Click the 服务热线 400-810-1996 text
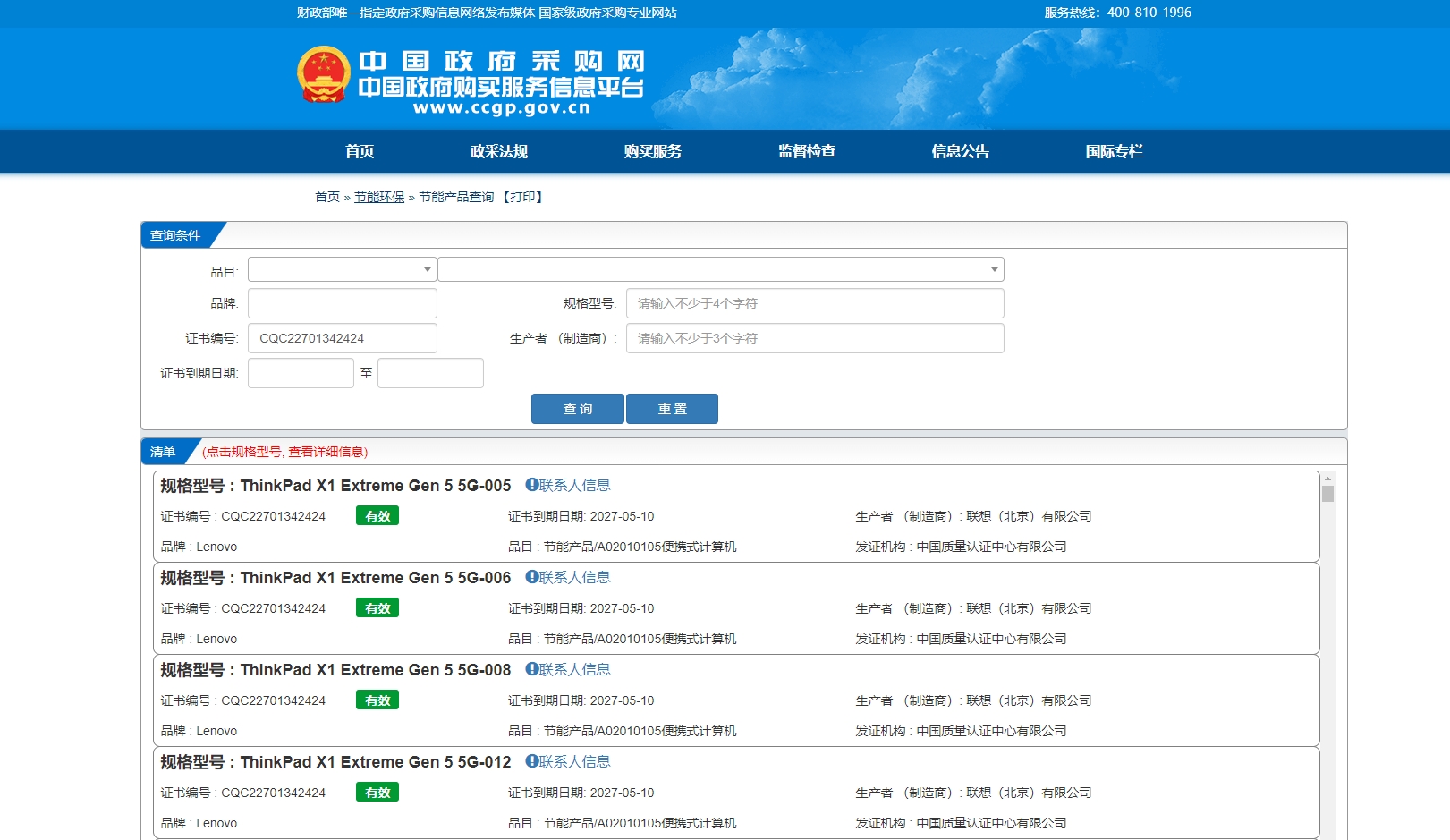Viewport: 1450px width, 840px height. coord(1117,13)
